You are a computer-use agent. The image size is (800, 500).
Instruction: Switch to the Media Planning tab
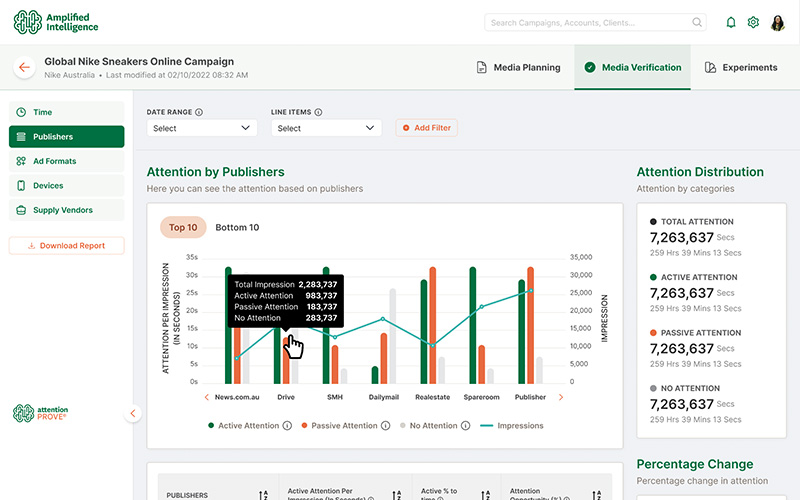518,67
